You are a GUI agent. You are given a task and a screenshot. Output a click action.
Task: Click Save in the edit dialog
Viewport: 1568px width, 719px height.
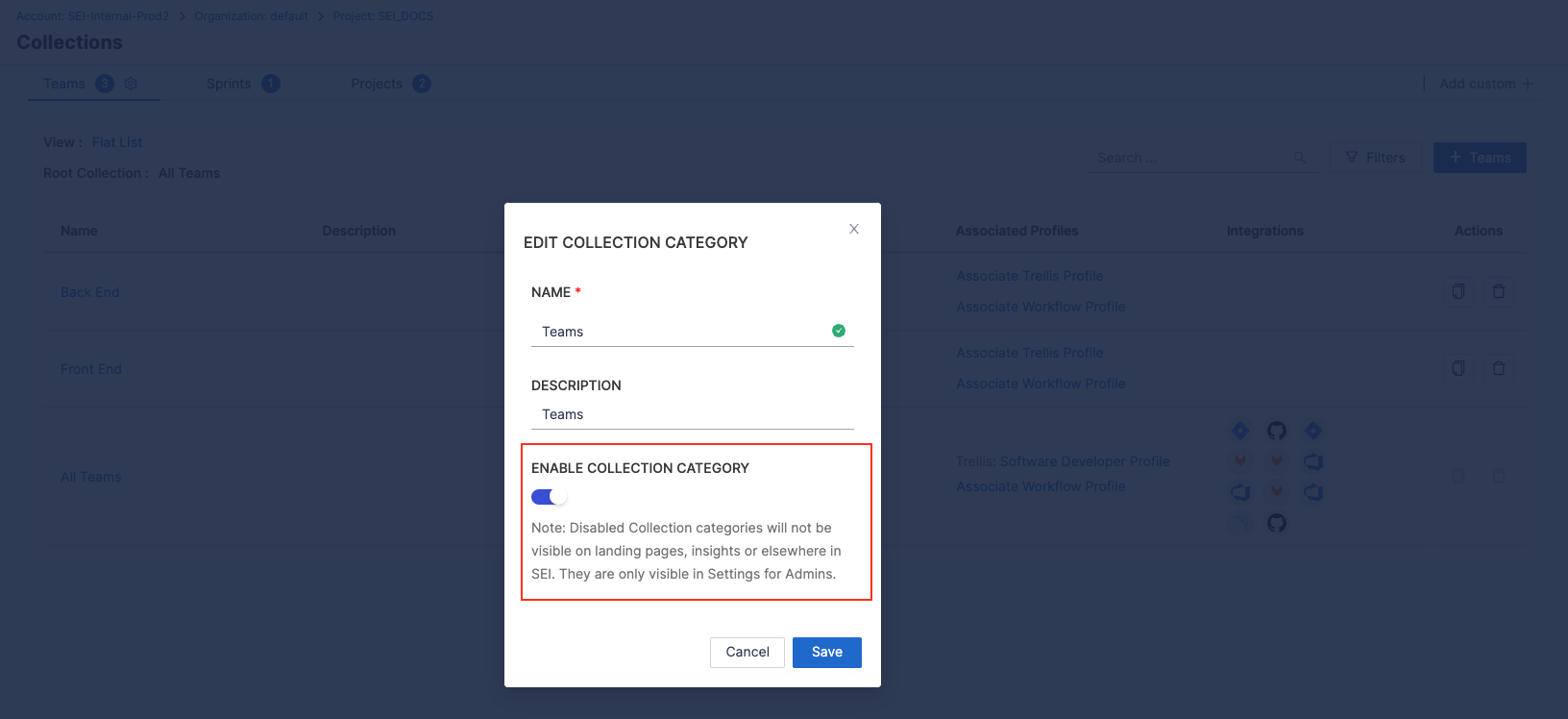coord(826,652)
